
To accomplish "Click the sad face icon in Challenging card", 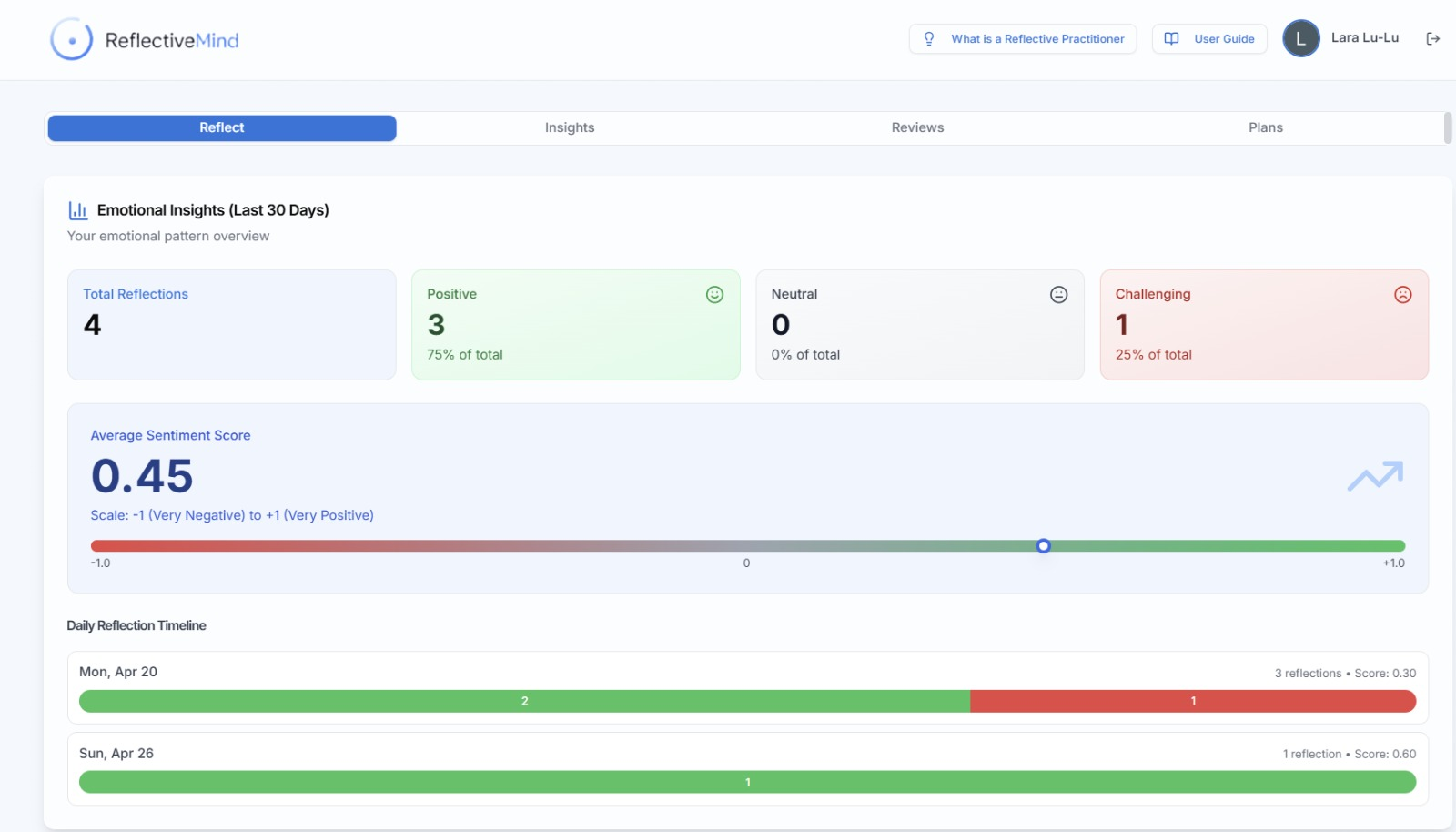I will point(1402,294).
